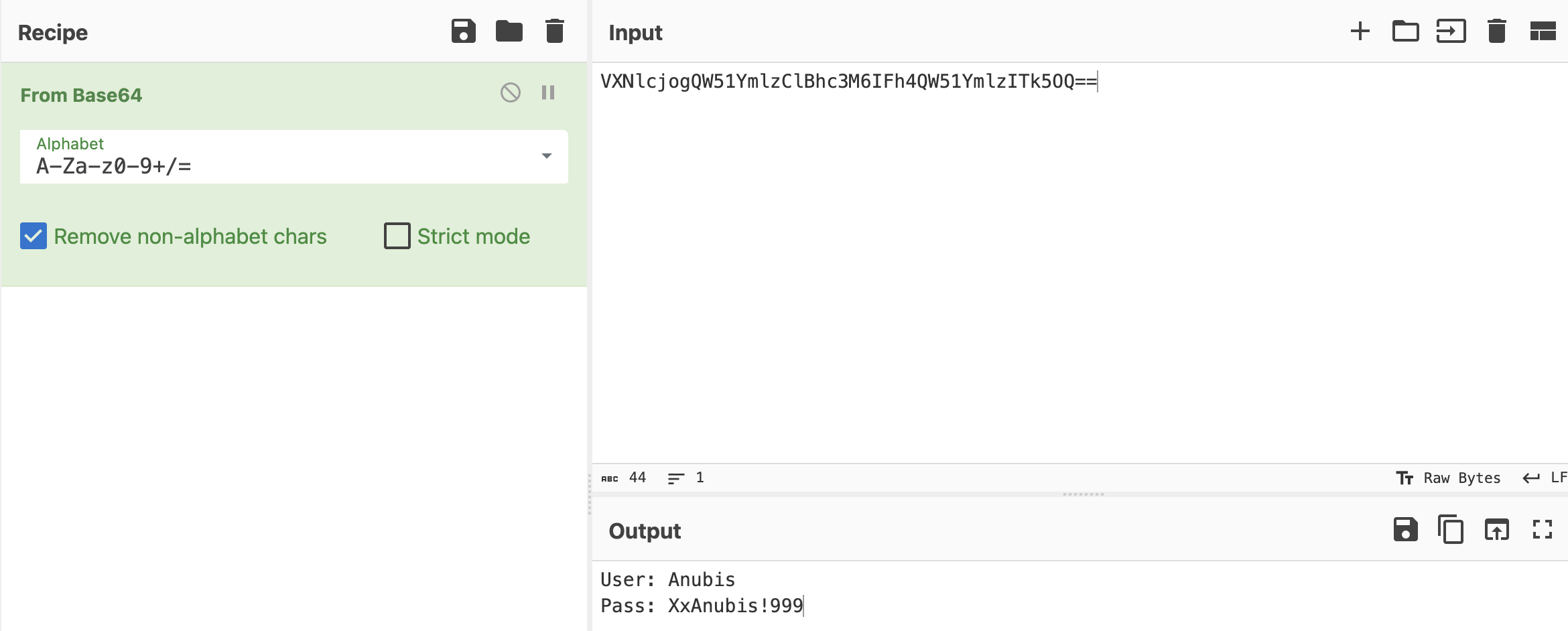
Task: Uncheck Remove non-alphabet chars
Action: pos(34,236)
